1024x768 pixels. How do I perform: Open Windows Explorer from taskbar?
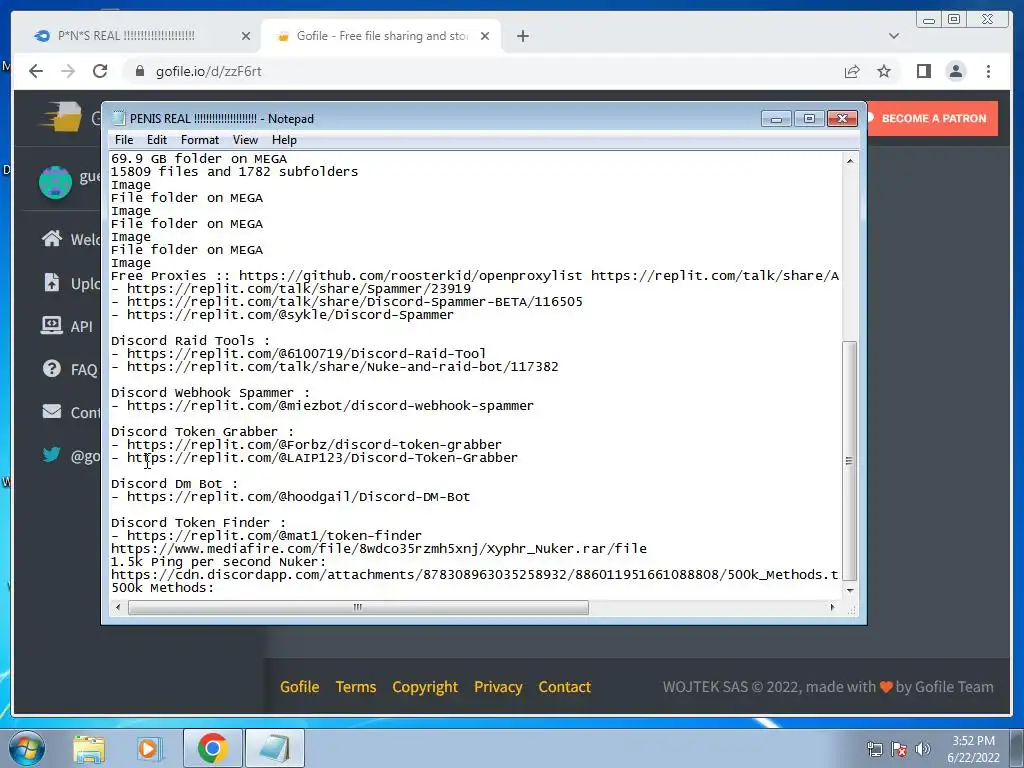coord(89,748)
